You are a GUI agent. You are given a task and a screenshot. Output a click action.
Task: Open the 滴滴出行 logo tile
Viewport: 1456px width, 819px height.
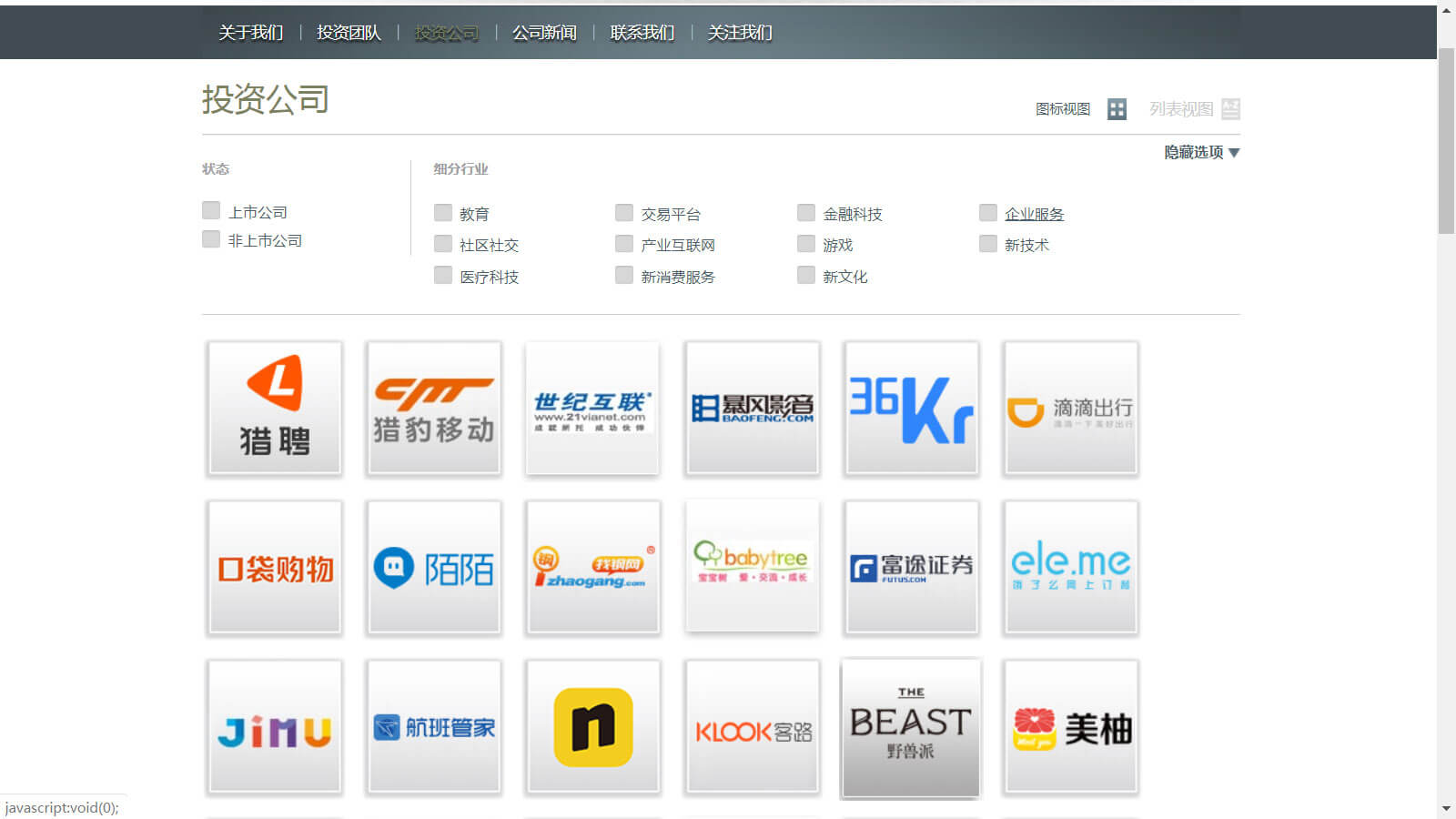(x=1071, y=409)
